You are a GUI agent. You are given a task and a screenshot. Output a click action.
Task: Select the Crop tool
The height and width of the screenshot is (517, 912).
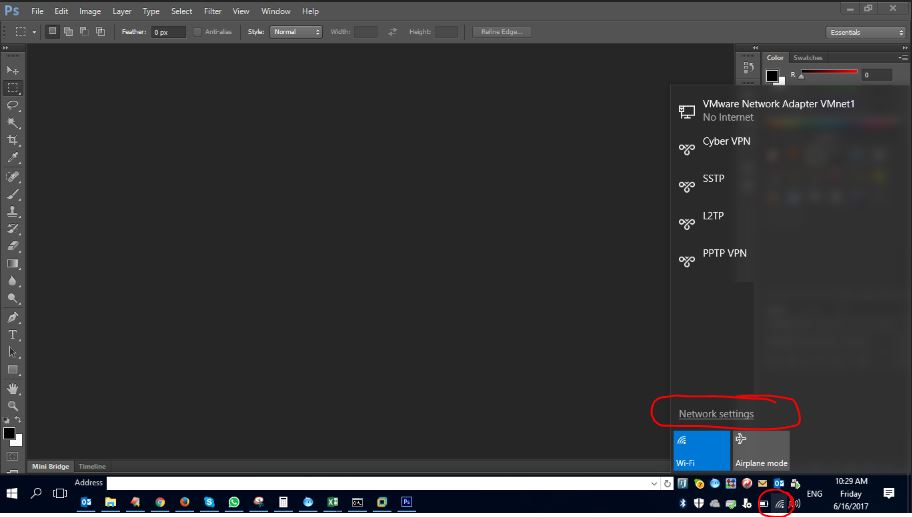click(x=13, y=140)
